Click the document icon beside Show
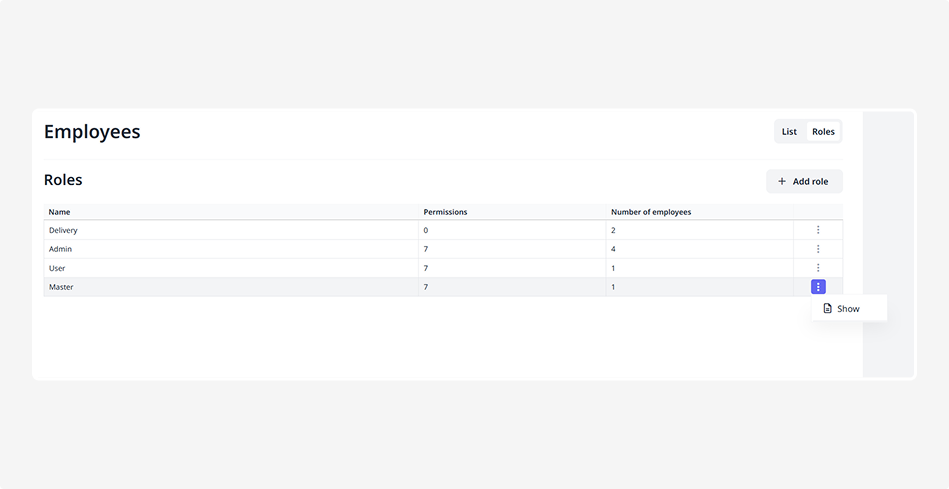Viewport: 949px width, 489px height. [827, 309]
